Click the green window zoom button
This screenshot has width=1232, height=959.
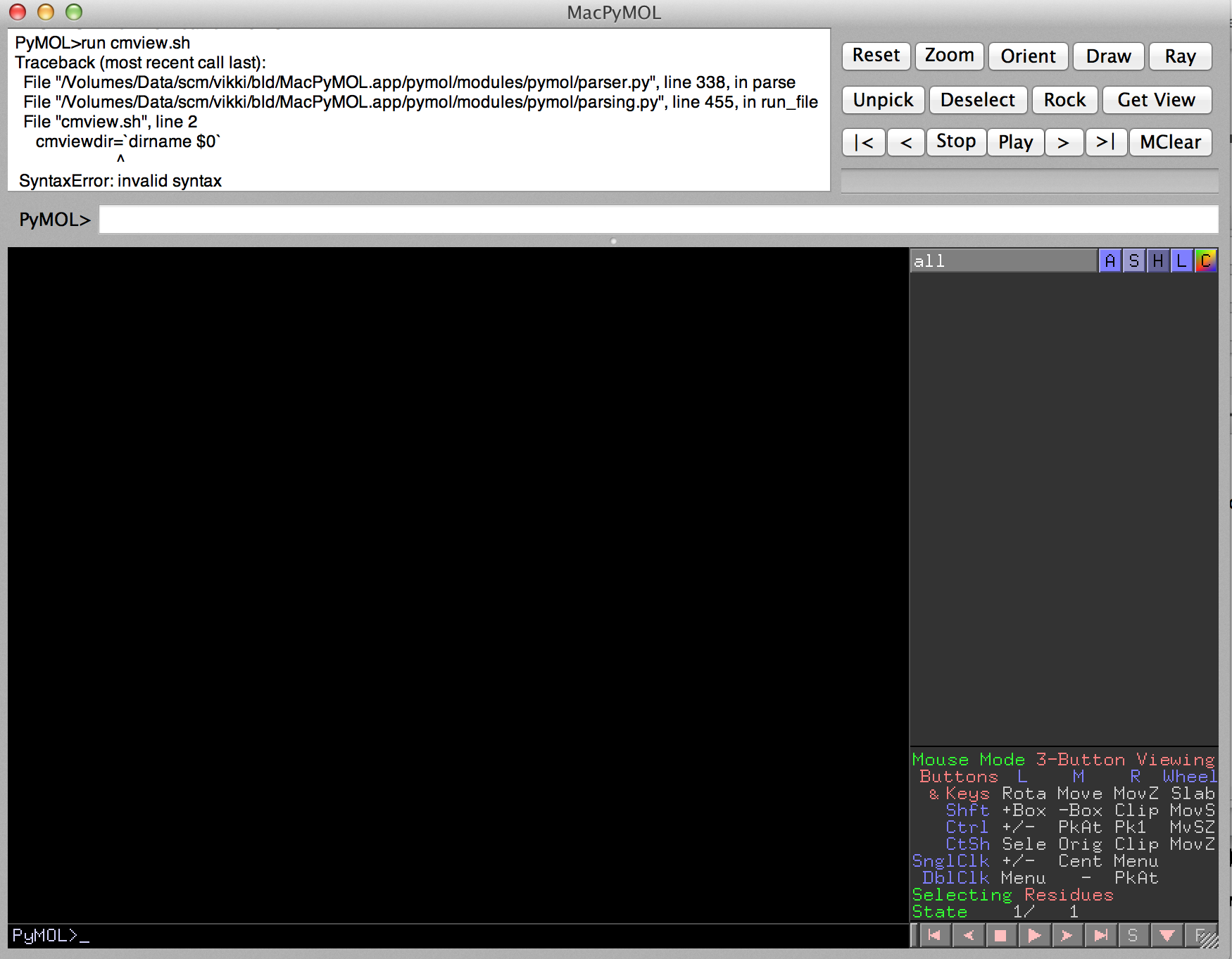(x=74, y=12)
